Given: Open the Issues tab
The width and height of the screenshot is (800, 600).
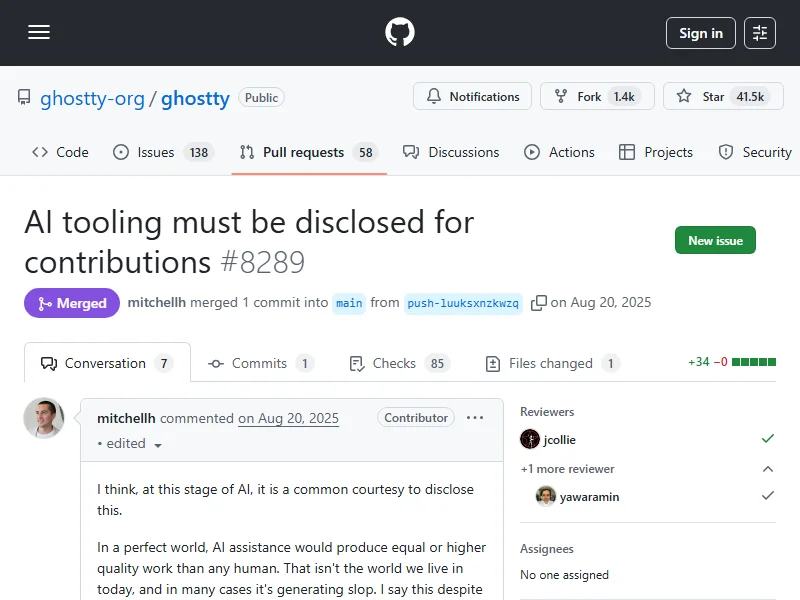Looking at the screenshot, I should click(156, 152).
